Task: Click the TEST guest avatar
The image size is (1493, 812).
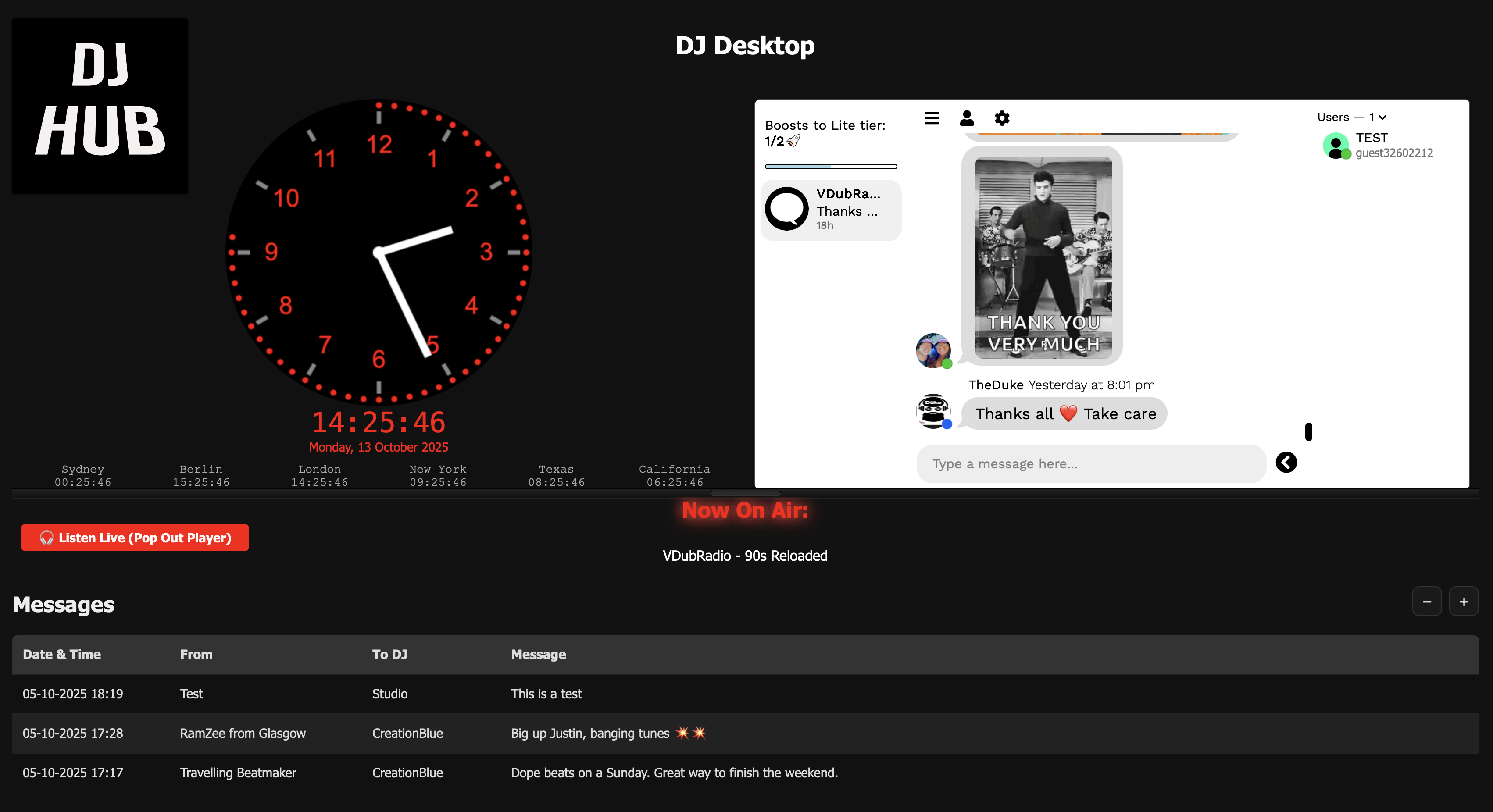Action: [x=1336, y=146]
